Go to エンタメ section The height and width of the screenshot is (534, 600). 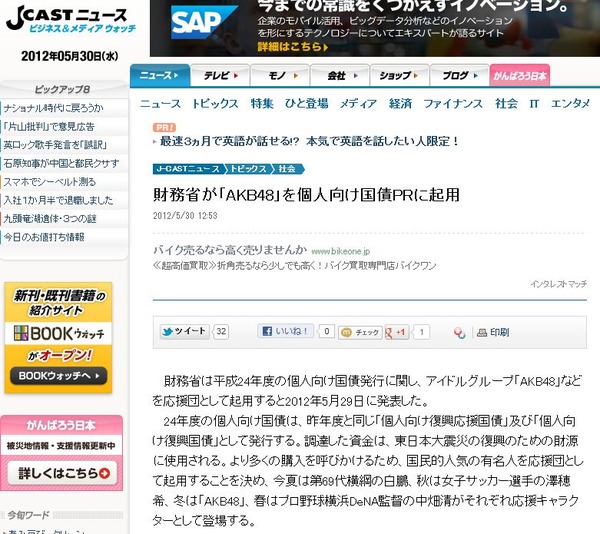coord(570,104)
